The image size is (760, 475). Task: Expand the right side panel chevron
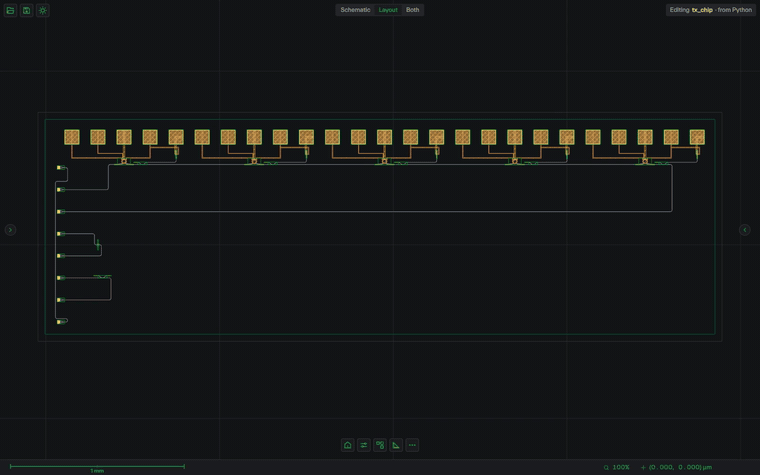(x=745, y=230)
